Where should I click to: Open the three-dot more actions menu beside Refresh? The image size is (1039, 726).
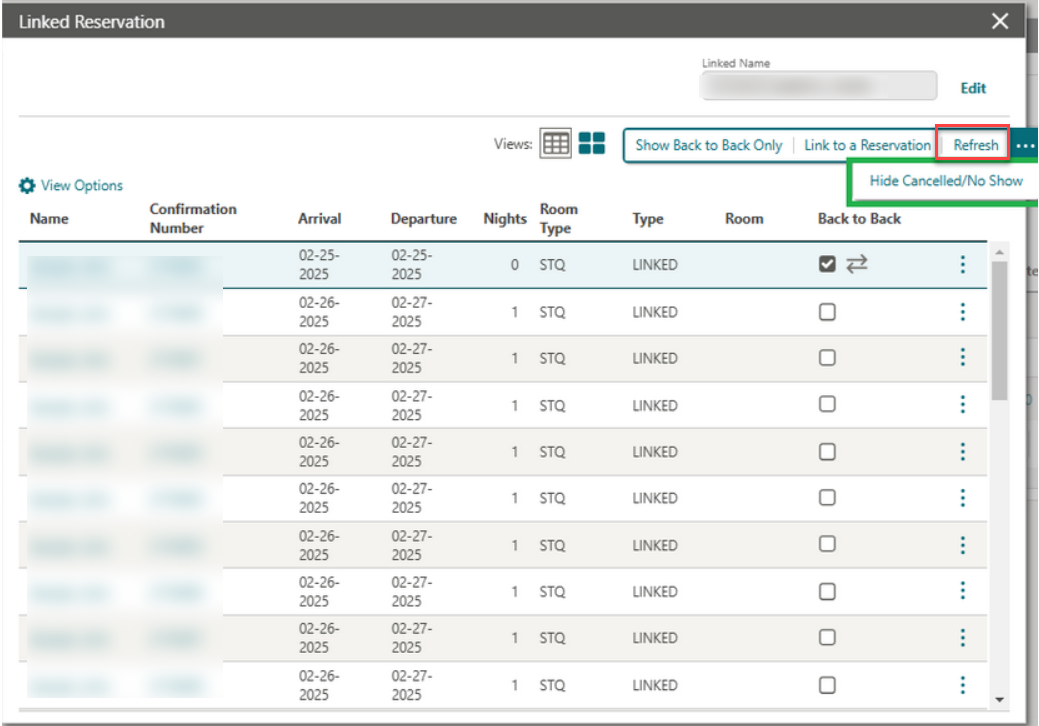click(1024, 145)
